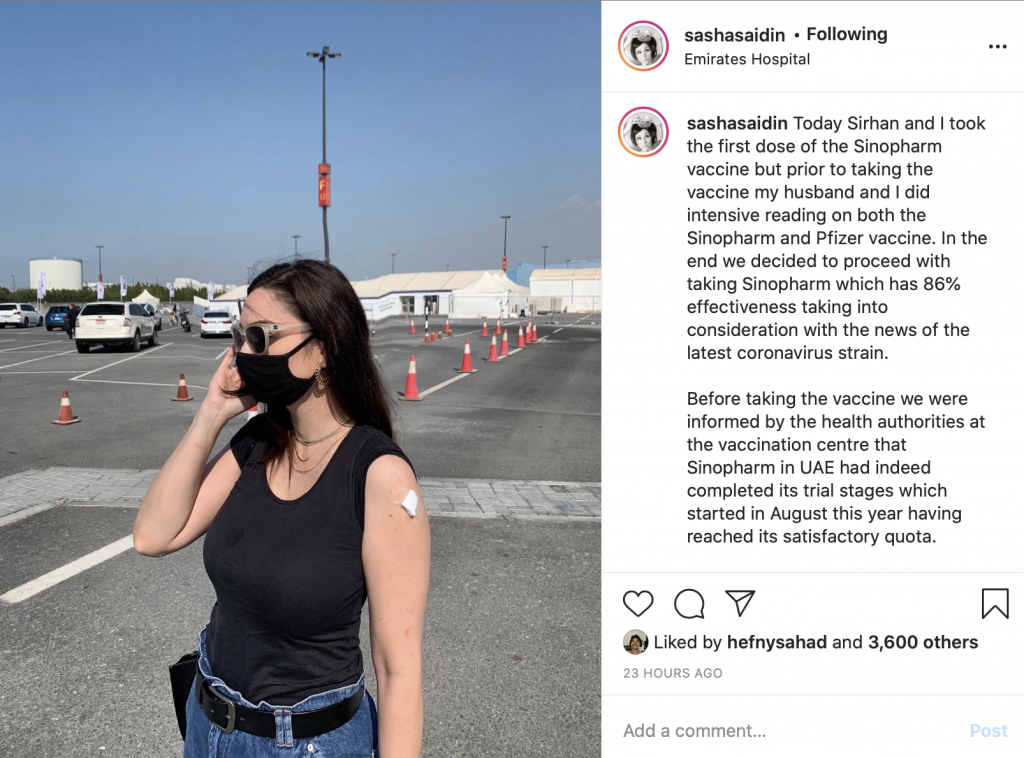Like the post with the heart icon
This screenshot has height=758, width=1024.
click(x=638, y=603)
